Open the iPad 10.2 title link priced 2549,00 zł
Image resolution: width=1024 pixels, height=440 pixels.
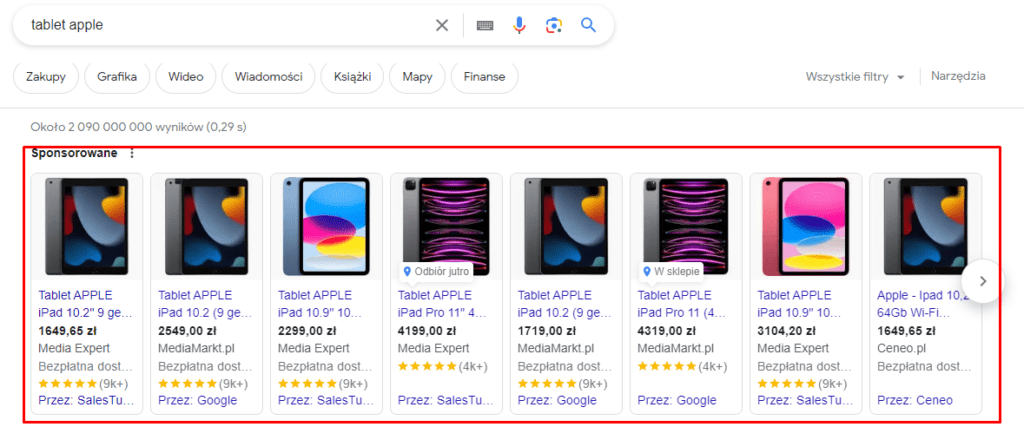[x=206, y=304]
